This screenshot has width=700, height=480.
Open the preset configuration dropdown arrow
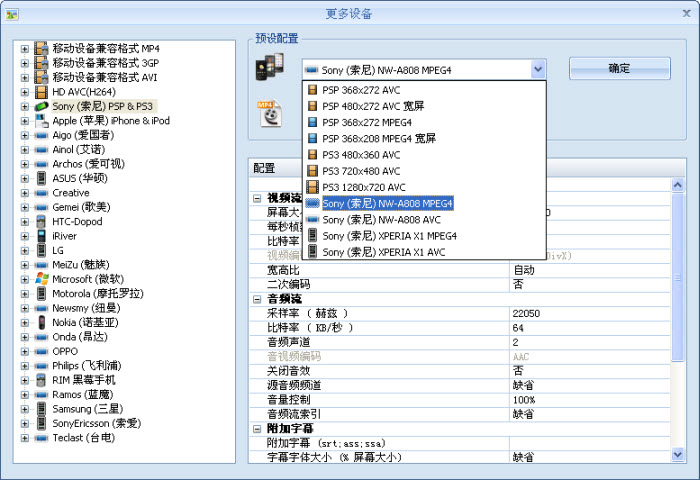[x=538, y=70]
